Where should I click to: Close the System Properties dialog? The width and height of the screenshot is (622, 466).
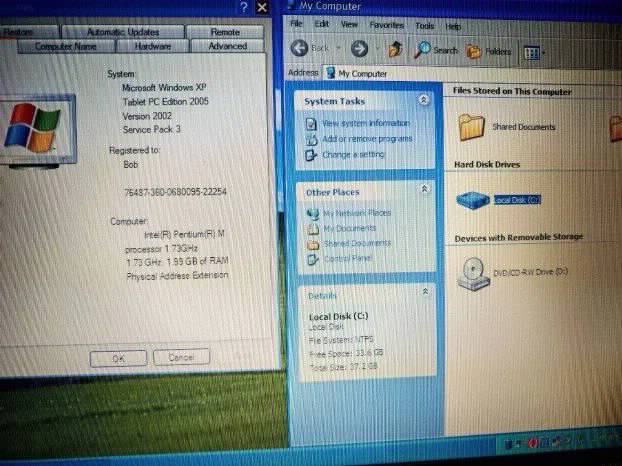262,7
